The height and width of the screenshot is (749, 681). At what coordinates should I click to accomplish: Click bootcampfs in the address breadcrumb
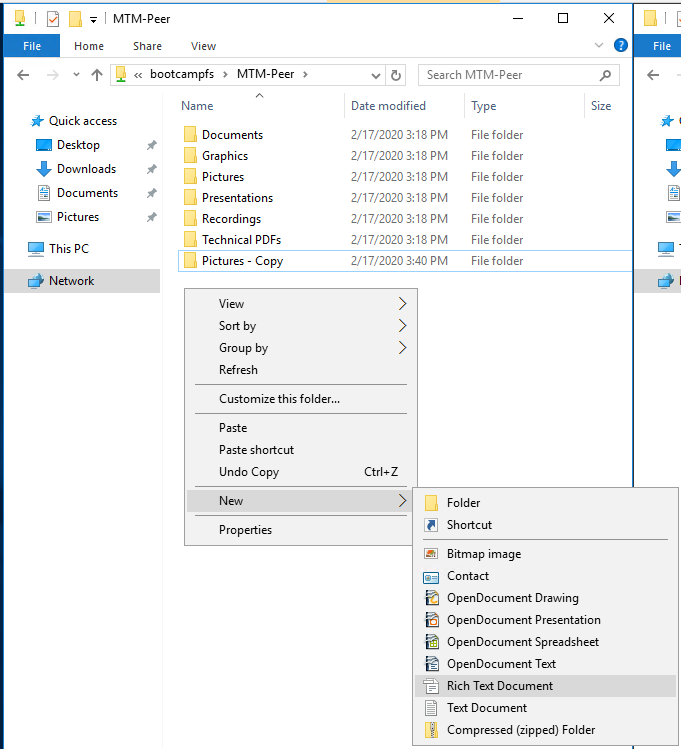tap(182, 74)
